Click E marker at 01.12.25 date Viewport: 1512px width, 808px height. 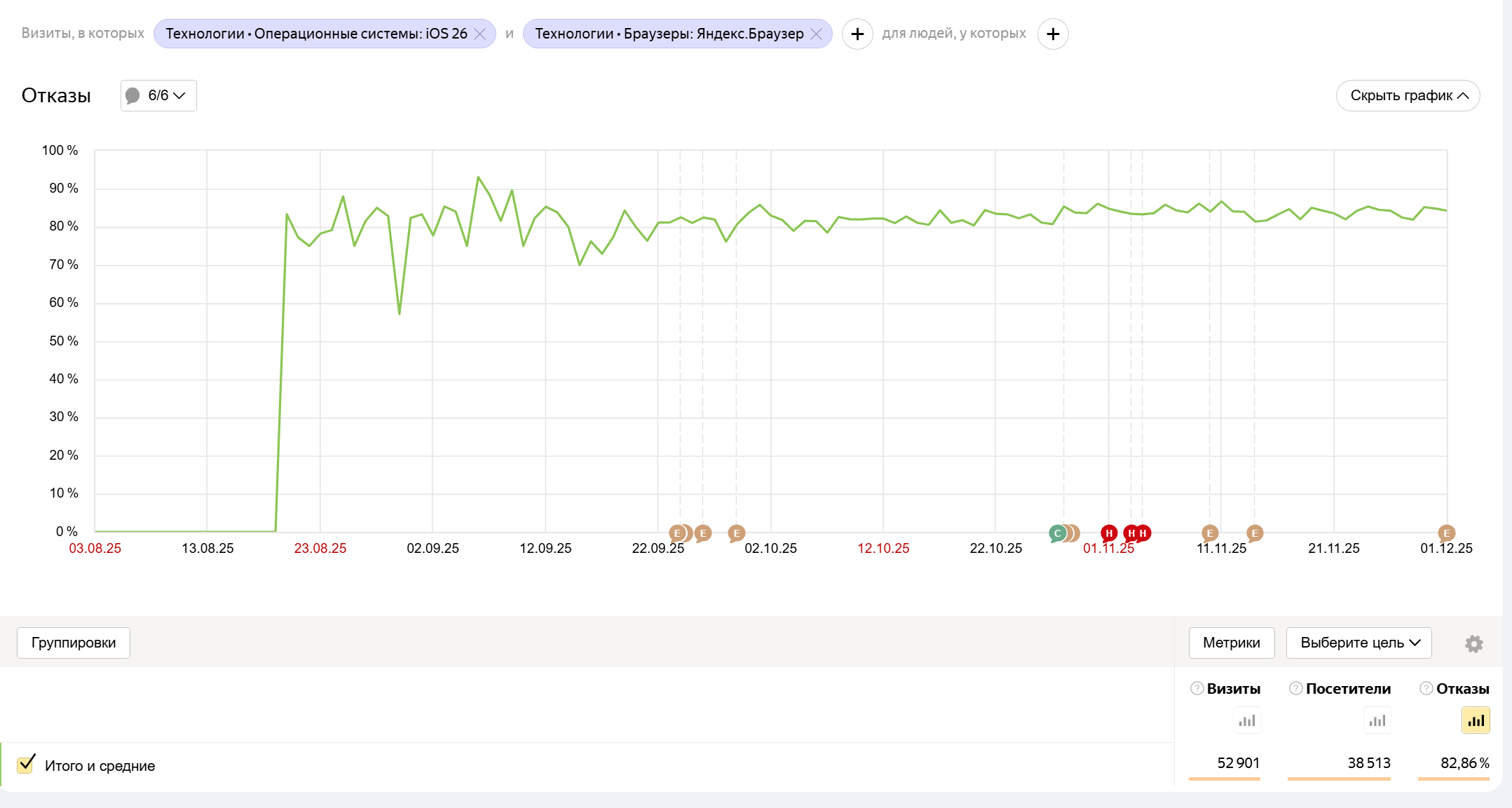point(1446,533)
